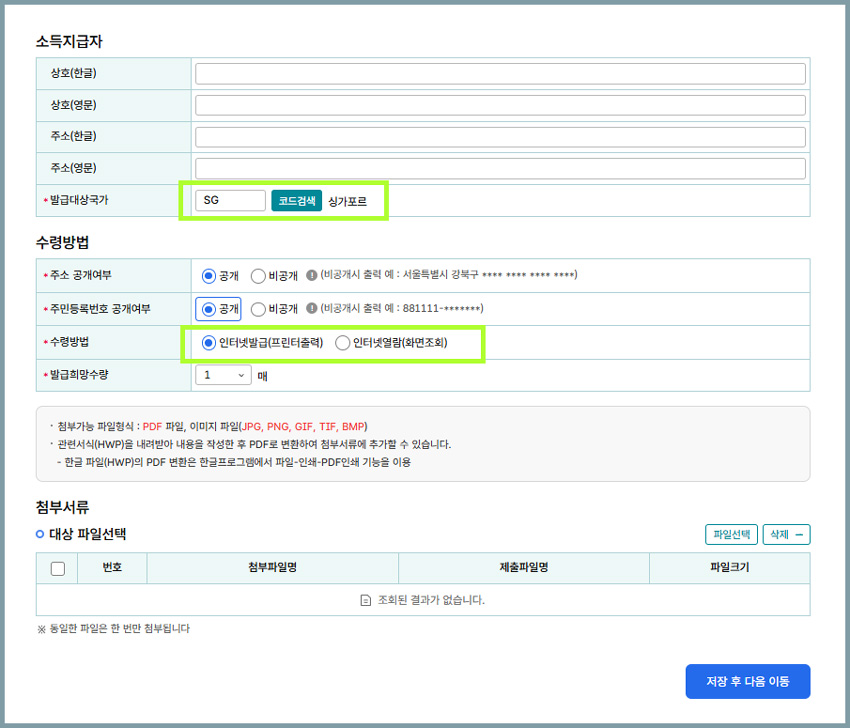Click the 발급대상국가 code field containing SG
Screen dimensions: 850x728
(x=230, y=200)
